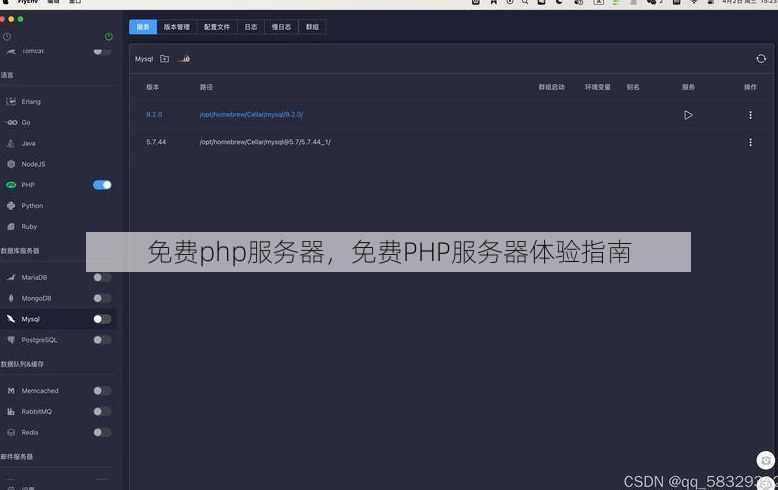Turn off the PHP switch
This screenshot has width=778, height=490.
click(102, 185)
